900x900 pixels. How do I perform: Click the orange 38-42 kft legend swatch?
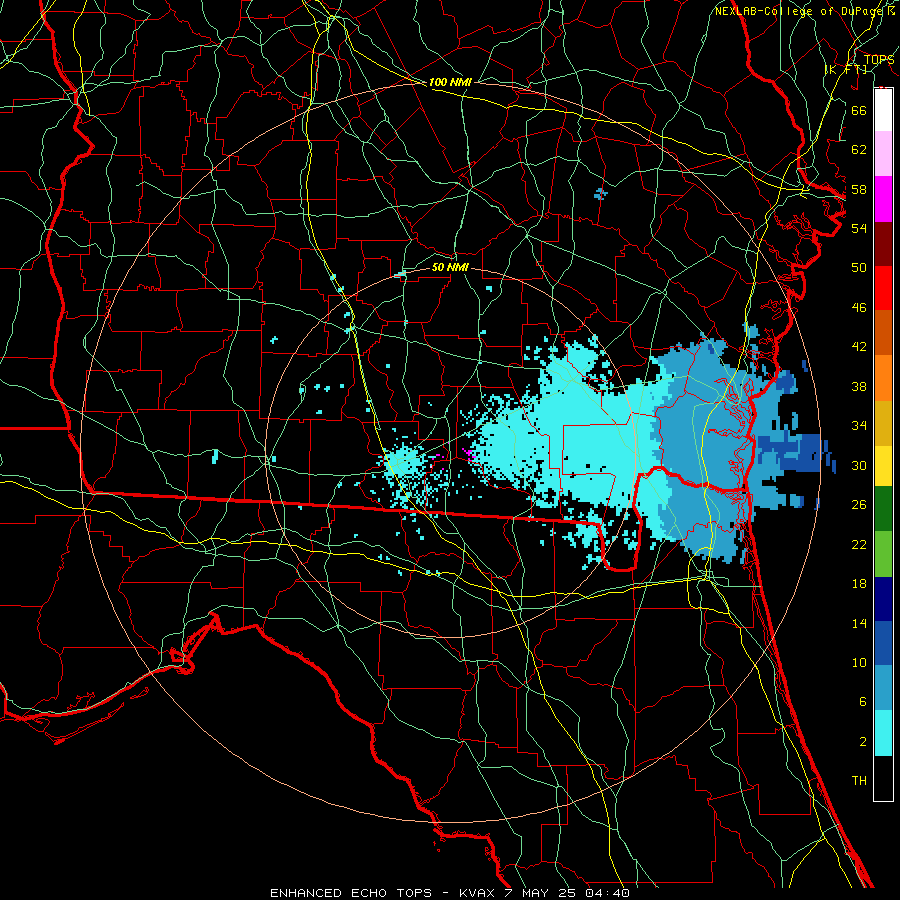tap(883, 377)
